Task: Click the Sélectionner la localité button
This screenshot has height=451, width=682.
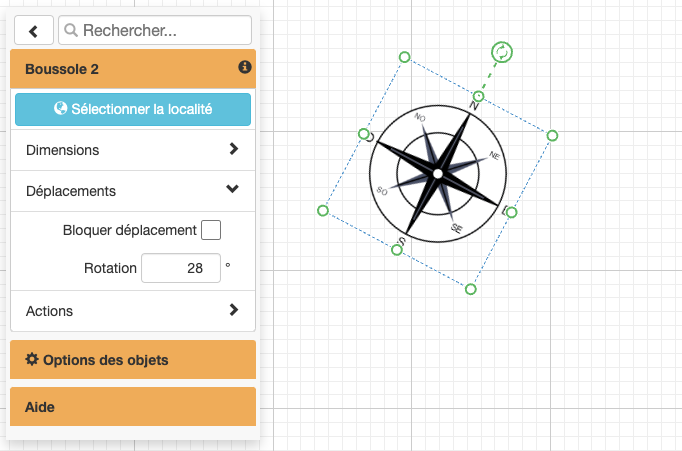Action: tap(133, 109)
